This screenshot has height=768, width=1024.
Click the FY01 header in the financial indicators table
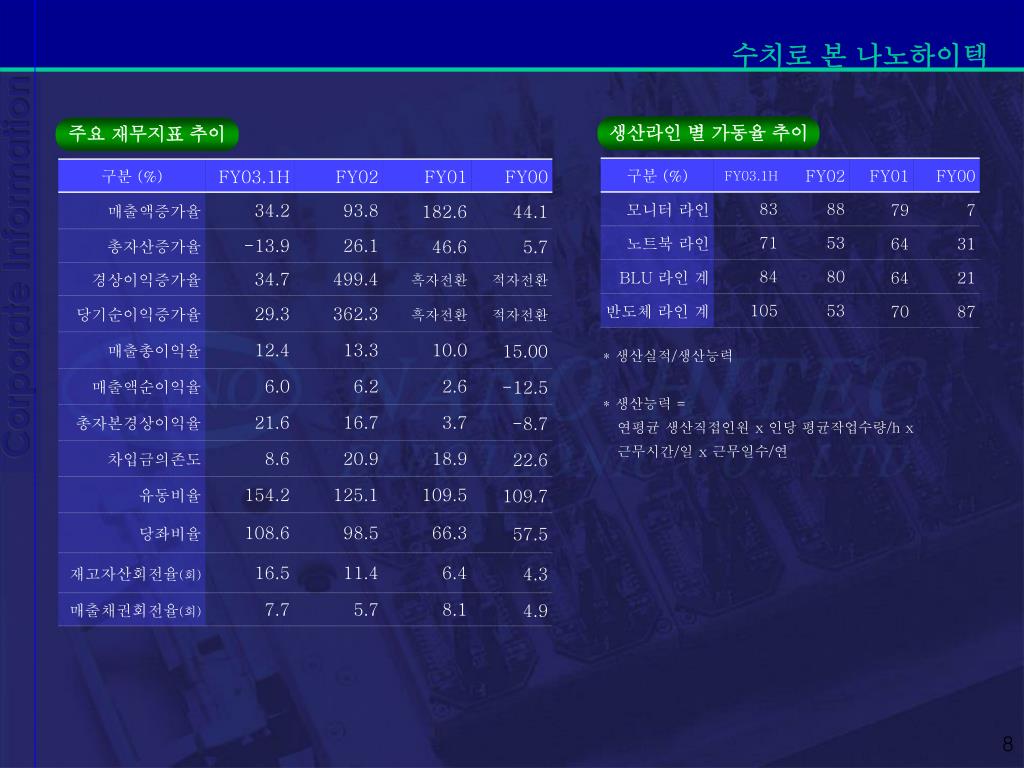(445, 177)
